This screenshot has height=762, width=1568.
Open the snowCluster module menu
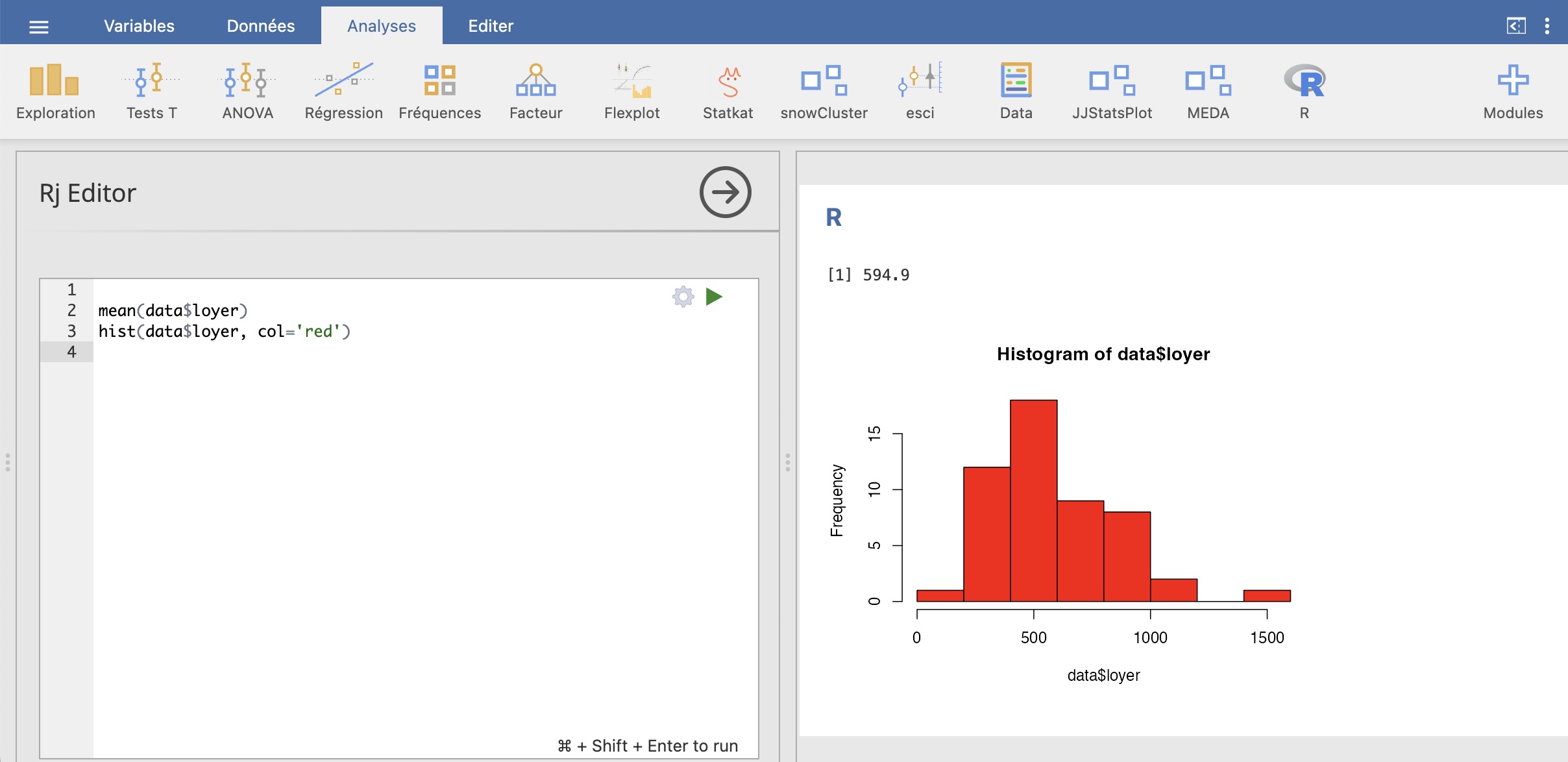[x=824, y=92]
